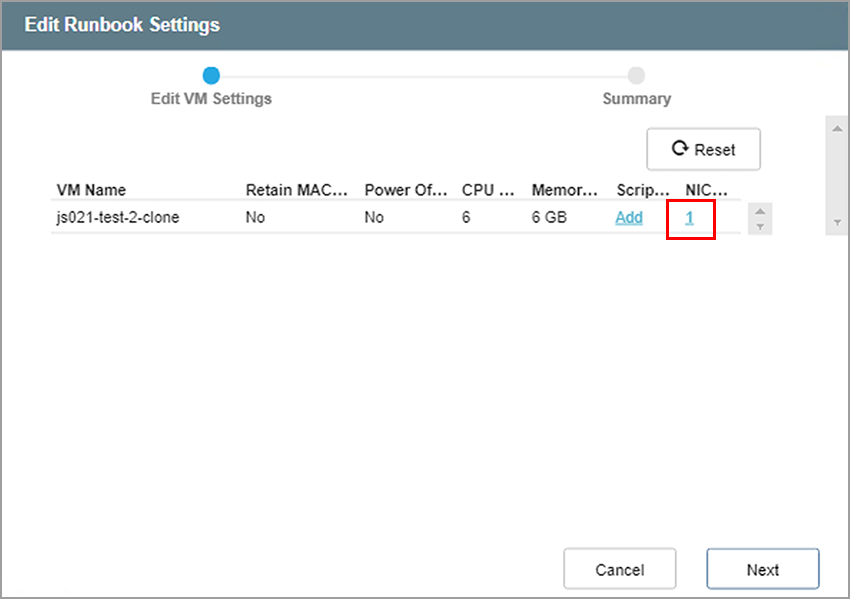This screenshot has width=850, height=599.
Task: Click the Add link in the Script column
Action: 629,217
